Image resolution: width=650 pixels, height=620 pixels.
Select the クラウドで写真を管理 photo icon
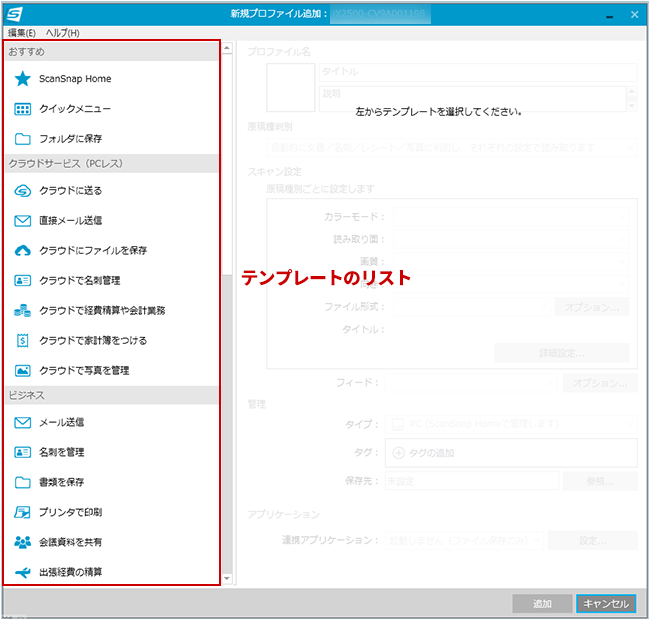click(22, 371)
